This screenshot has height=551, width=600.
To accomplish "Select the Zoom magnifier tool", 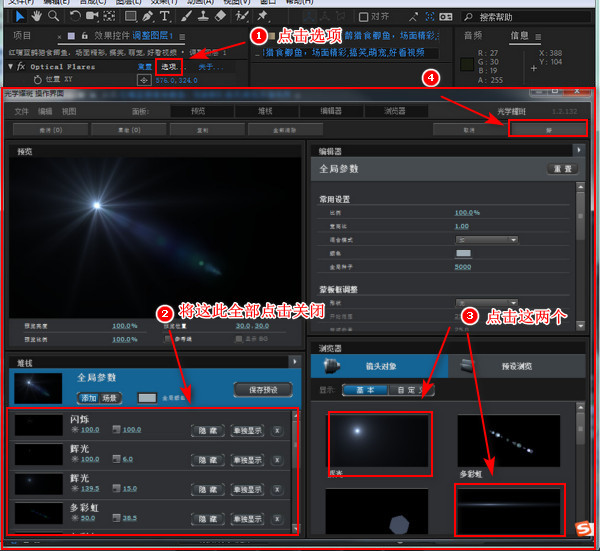I will (x=54, y=16).
